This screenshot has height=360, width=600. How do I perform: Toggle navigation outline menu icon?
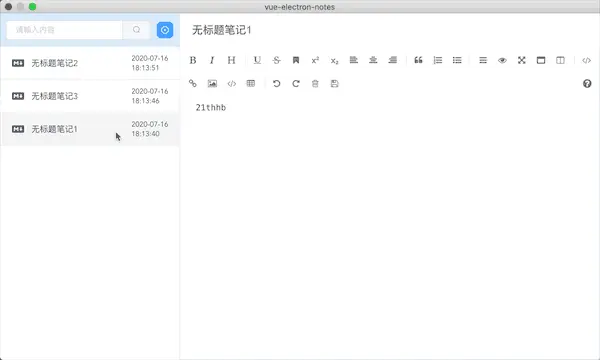[x=483, y=60]
